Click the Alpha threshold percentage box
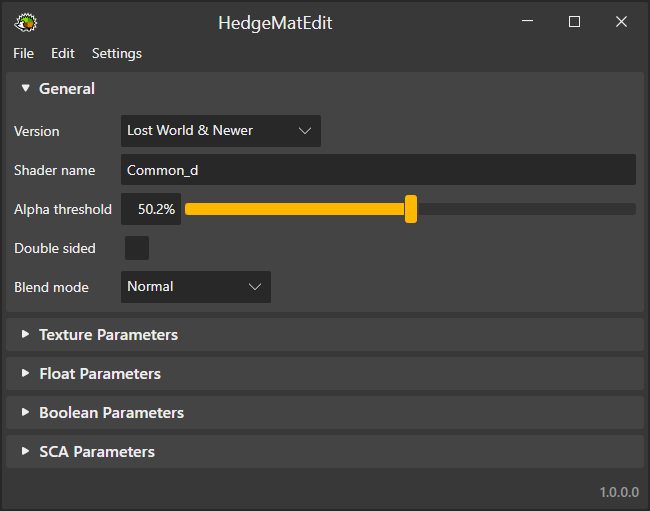Viewport: 650px width, 511px height. coord(151,209)
